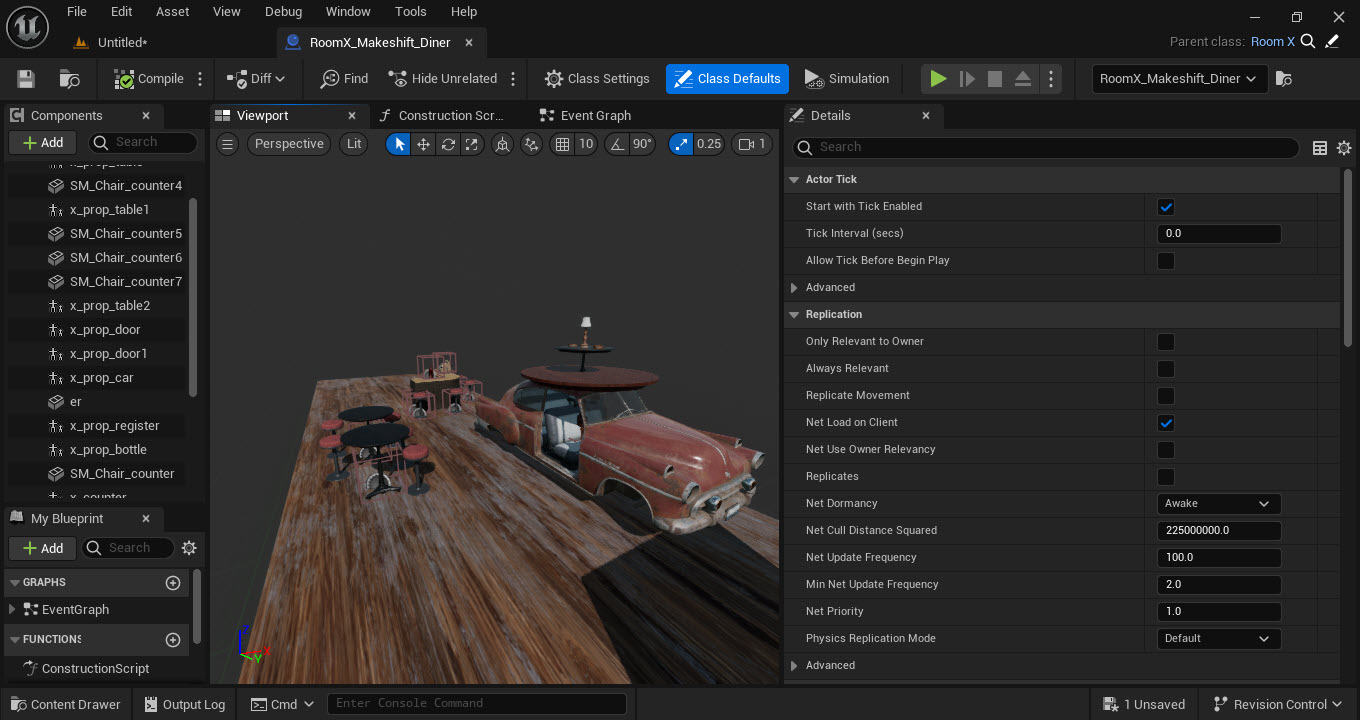Open viewport hamburger options menu
1360x720 pixels.
227,144
